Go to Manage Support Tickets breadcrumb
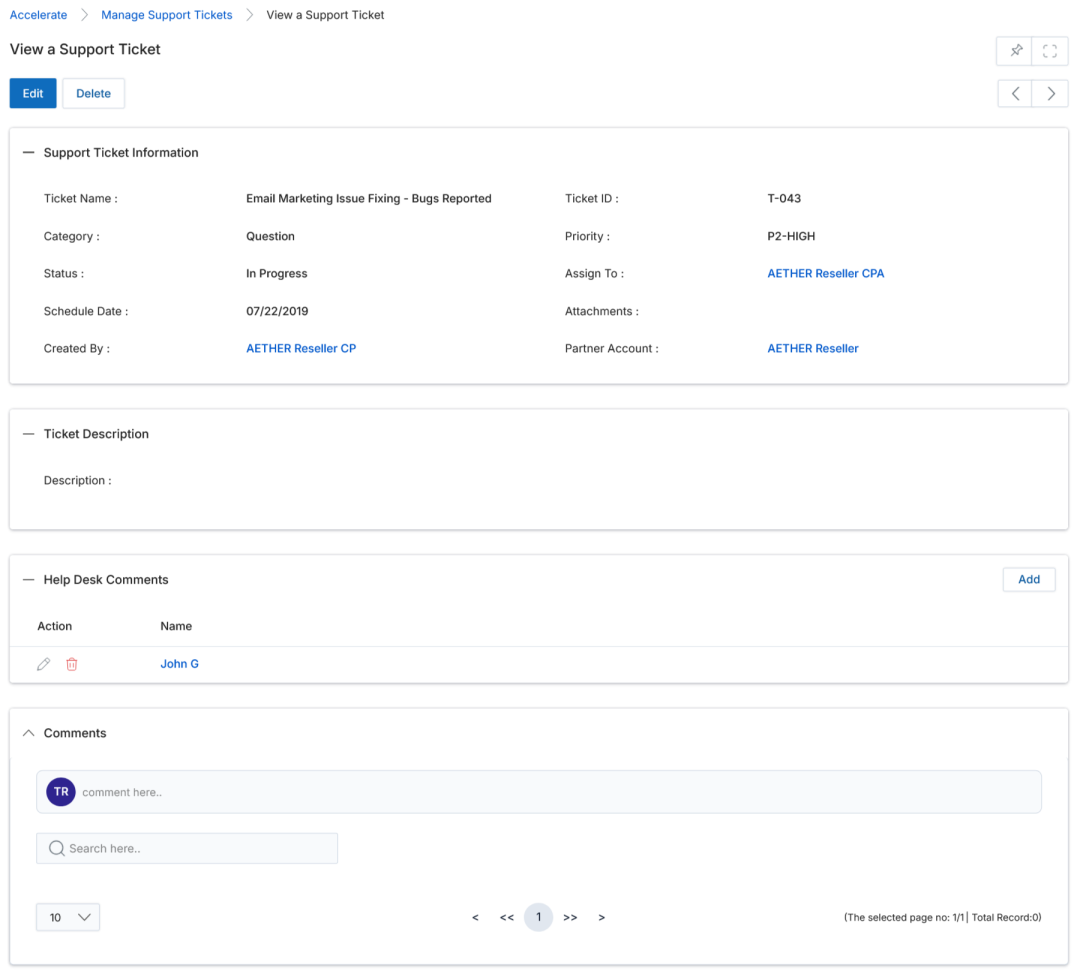 [166, 15]
